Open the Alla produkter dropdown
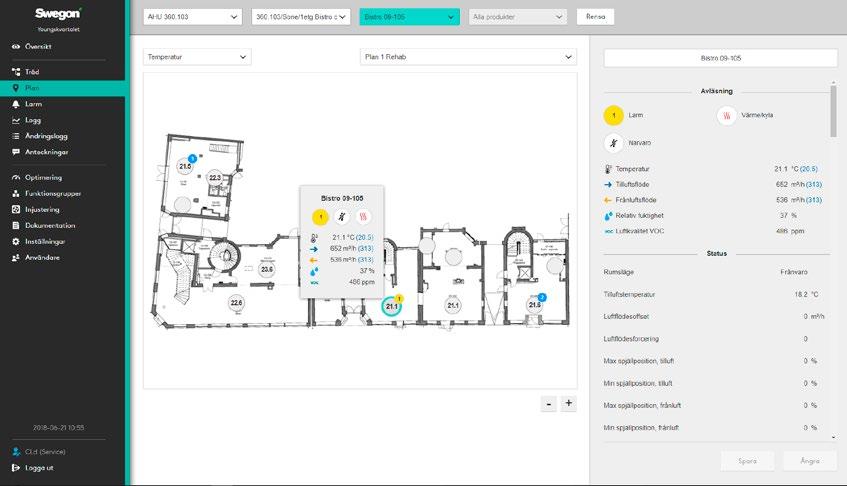Screen dimensions: 847x486 click(517, 17)
